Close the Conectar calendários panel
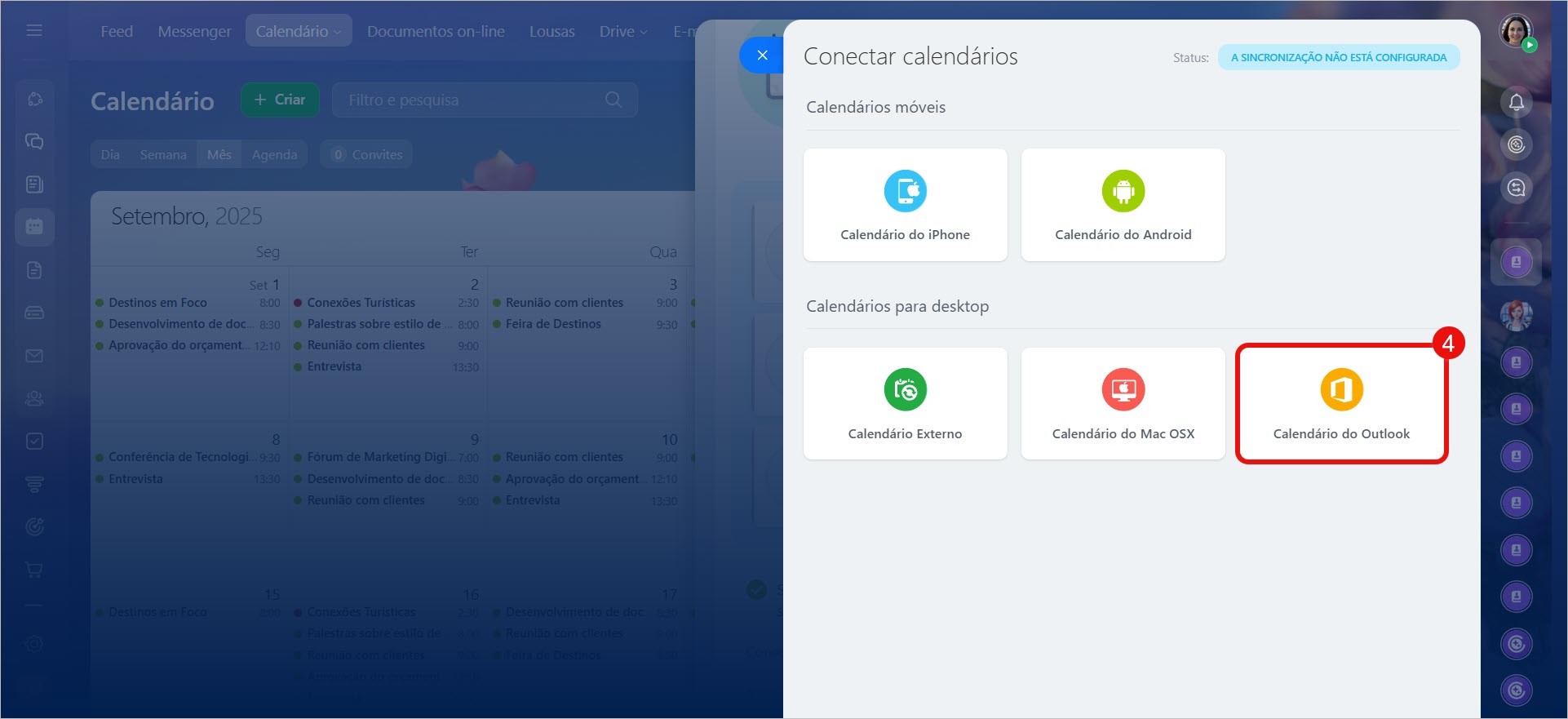The width and height of the screenshot is (1568, 719). click(x=762, y=55)
